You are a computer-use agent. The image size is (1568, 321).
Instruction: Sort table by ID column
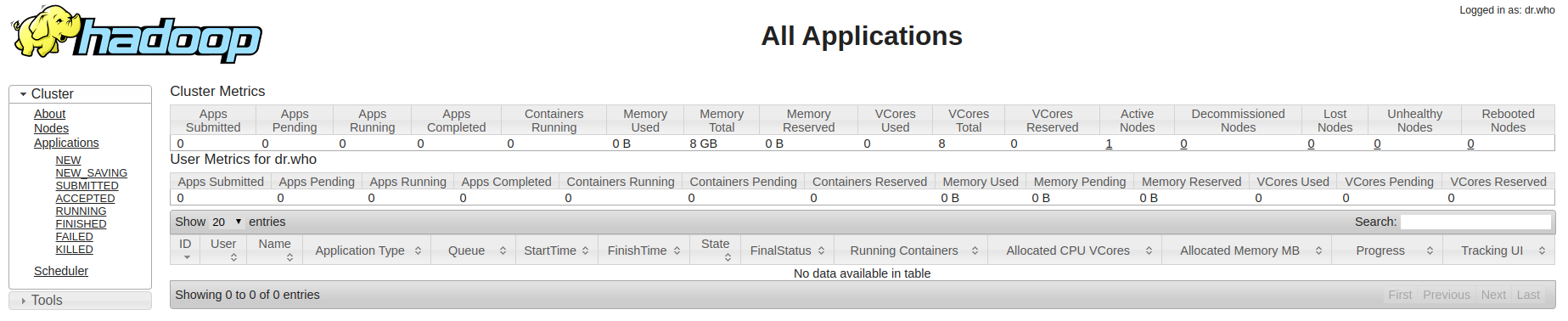[185, 250]
